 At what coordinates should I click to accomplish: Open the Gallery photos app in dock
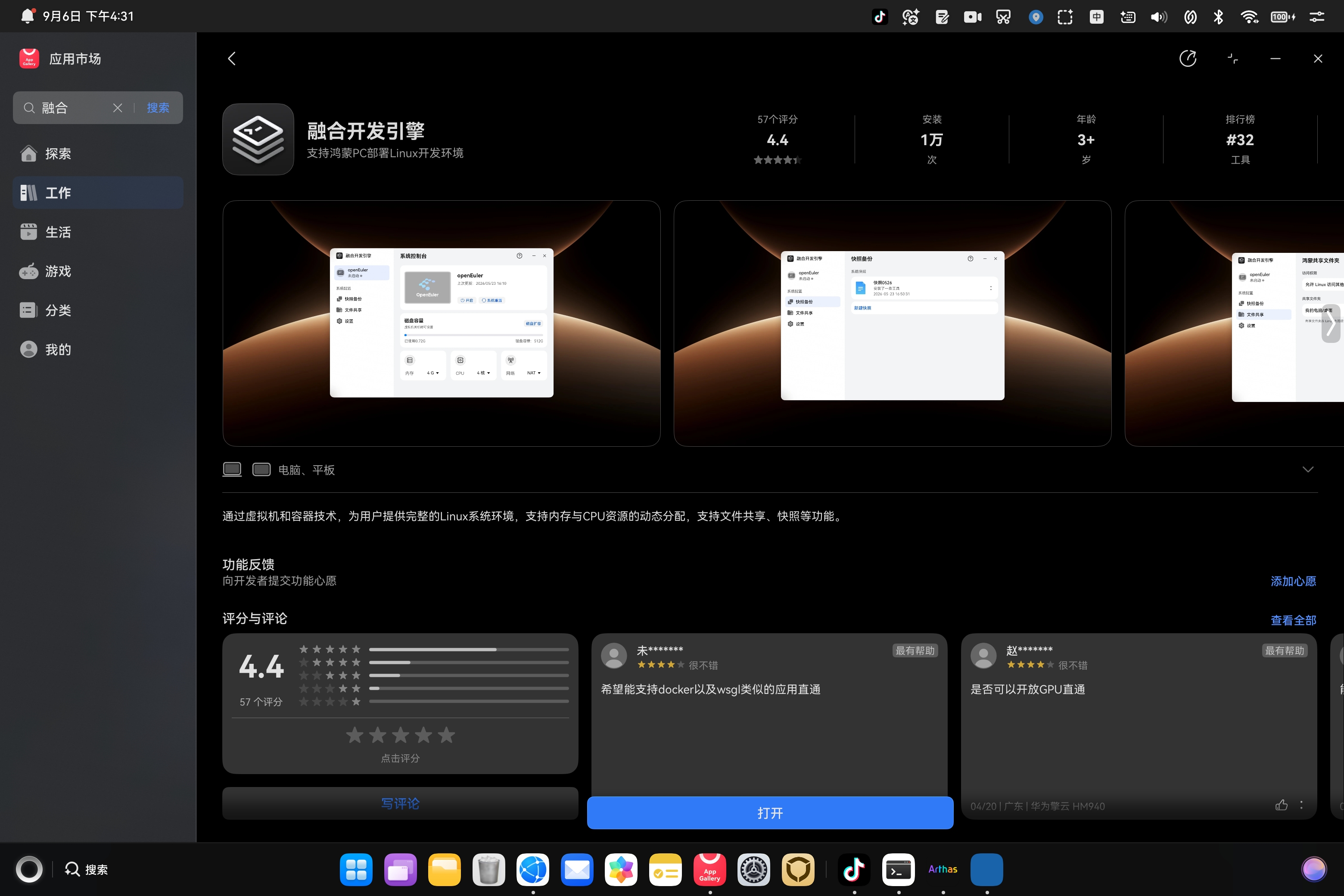point(621,869)
